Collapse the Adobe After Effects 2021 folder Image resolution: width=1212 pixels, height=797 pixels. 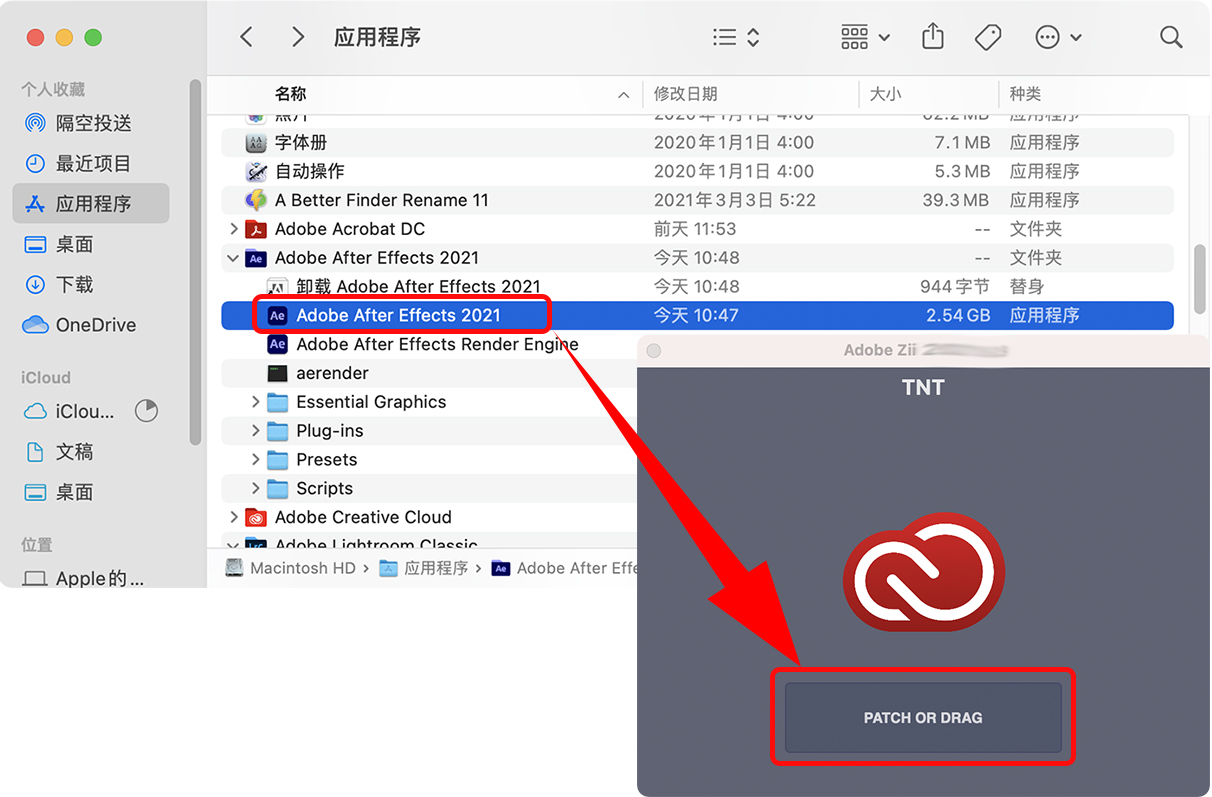pos(234,258)
